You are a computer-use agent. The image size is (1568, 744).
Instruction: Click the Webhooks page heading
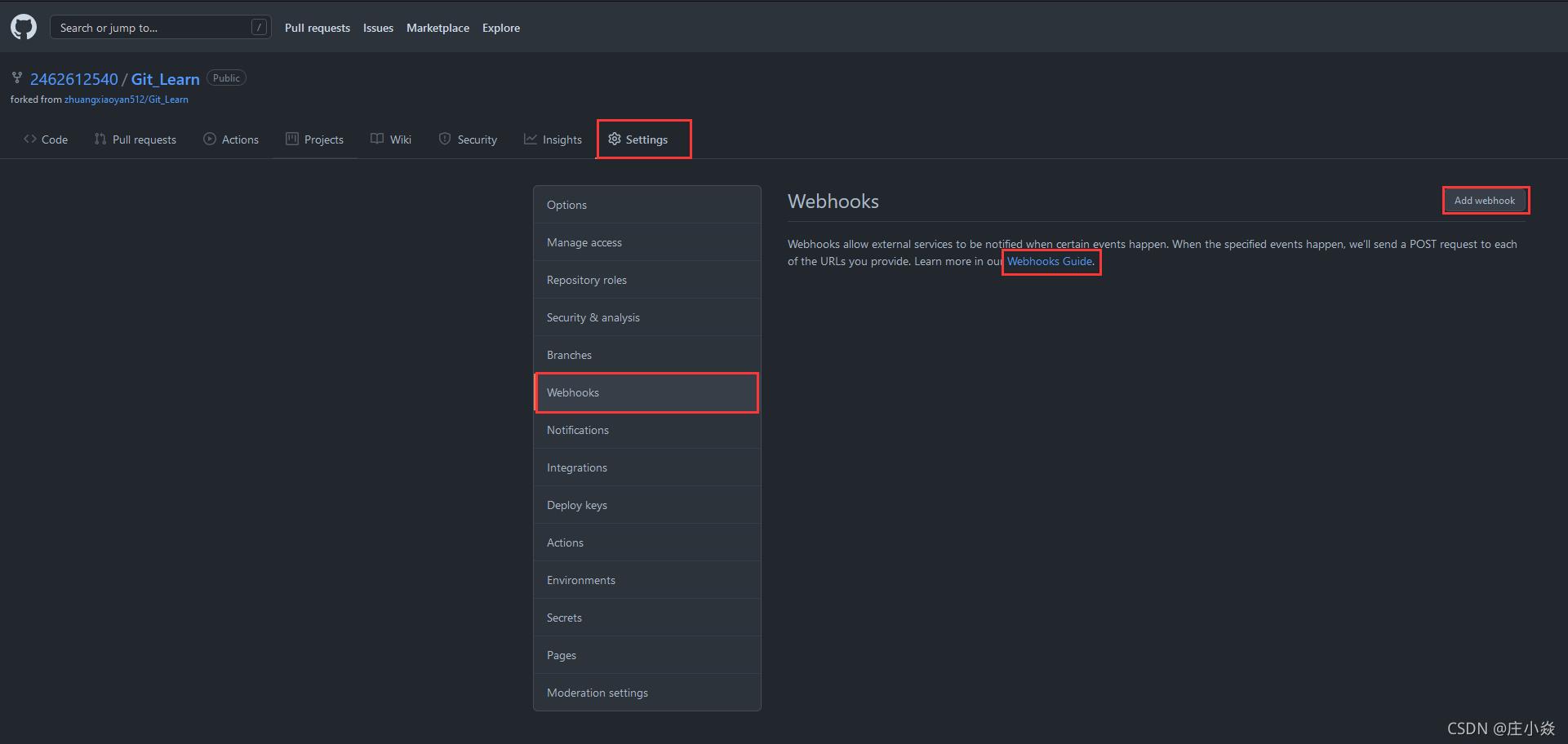coord(833,201)
